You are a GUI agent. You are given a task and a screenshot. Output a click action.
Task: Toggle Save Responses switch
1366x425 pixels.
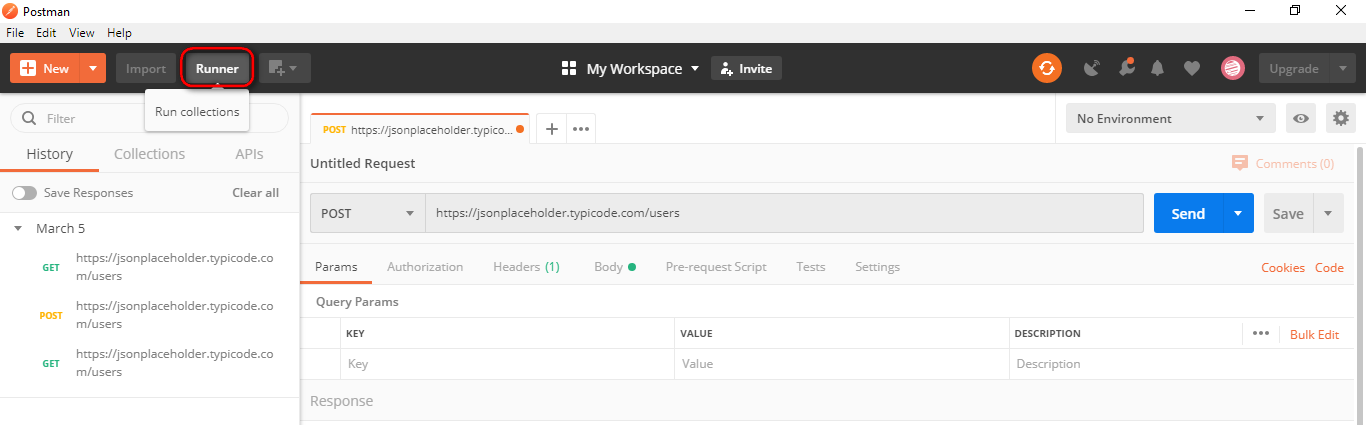pos(24,192)
